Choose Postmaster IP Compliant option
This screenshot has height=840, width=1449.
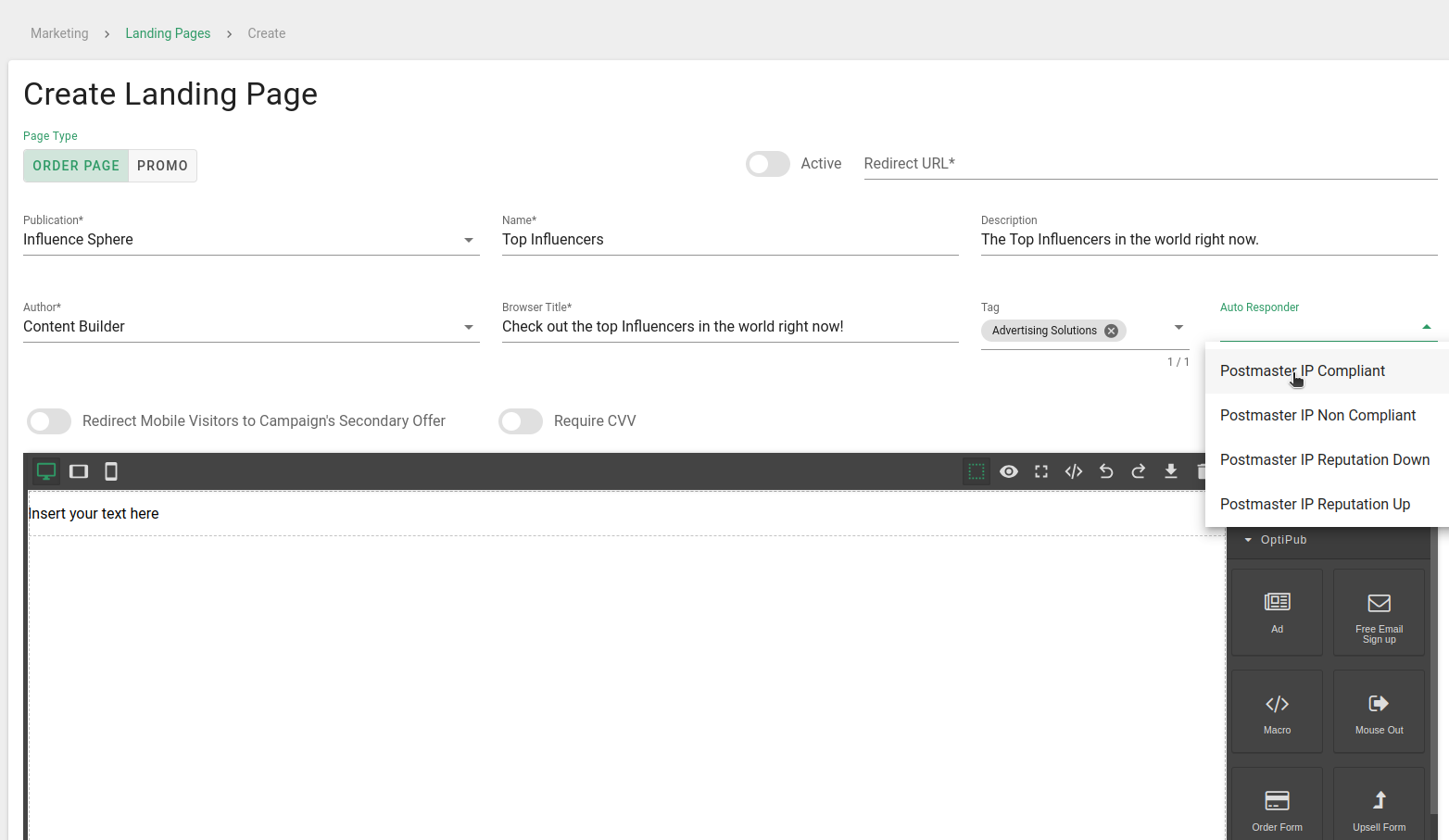click(x=1327, y=371)
